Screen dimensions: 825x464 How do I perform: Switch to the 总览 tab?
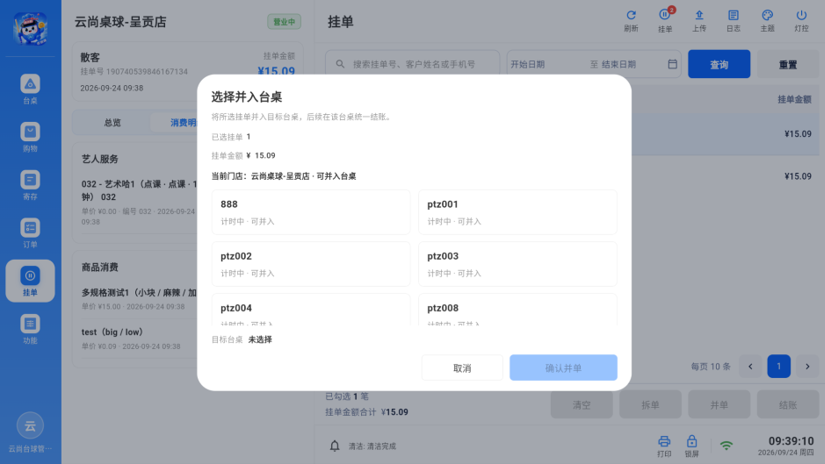coord(112,123)
